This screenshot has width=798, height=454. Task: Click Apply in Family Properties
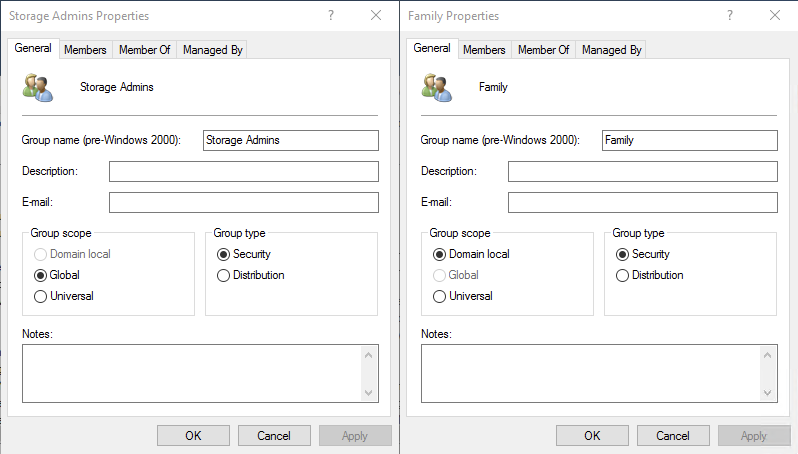click(x=754, y=436)
